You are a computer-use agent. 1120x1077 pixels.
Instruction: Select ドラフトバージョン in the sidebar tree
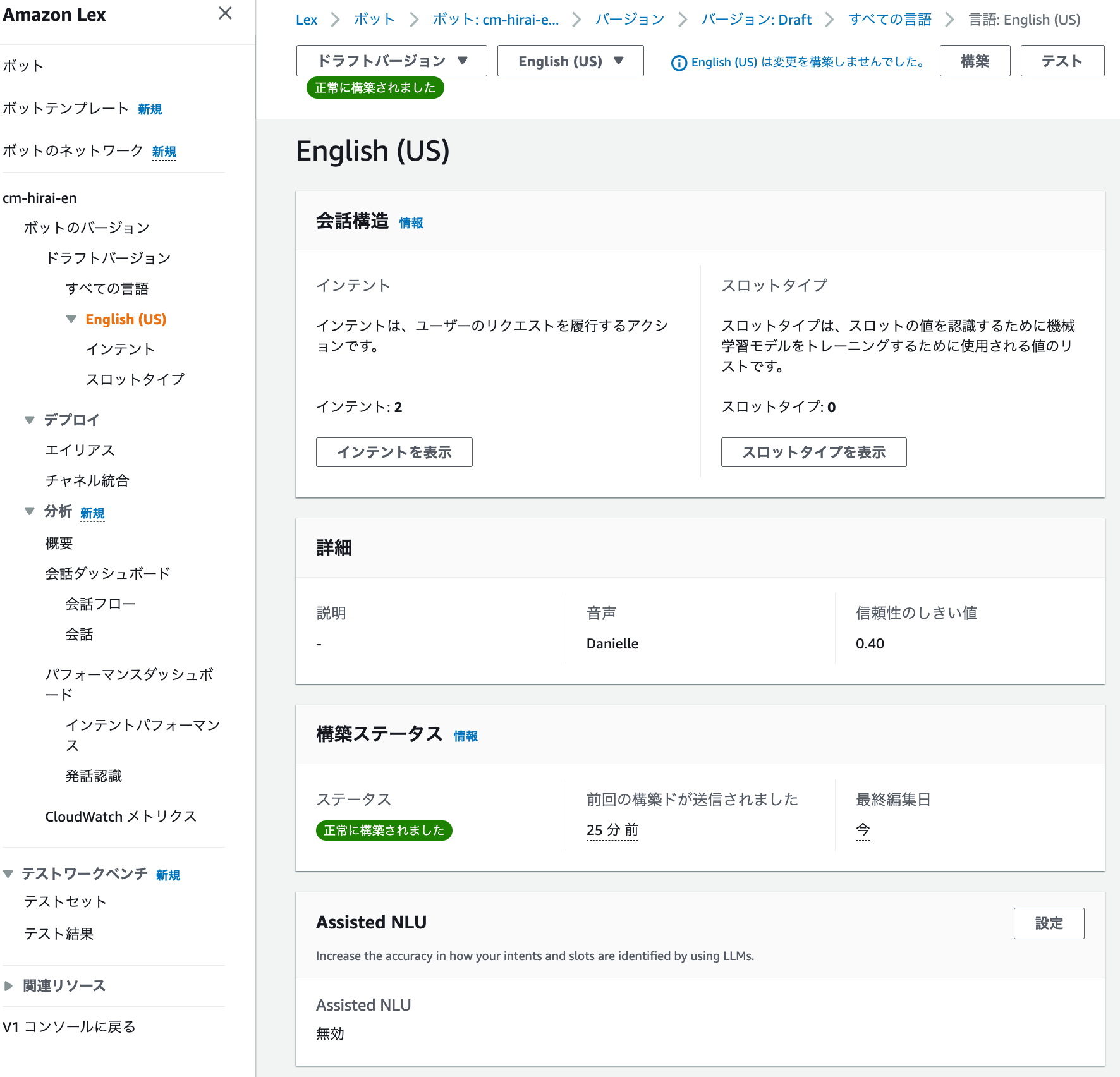108,258
